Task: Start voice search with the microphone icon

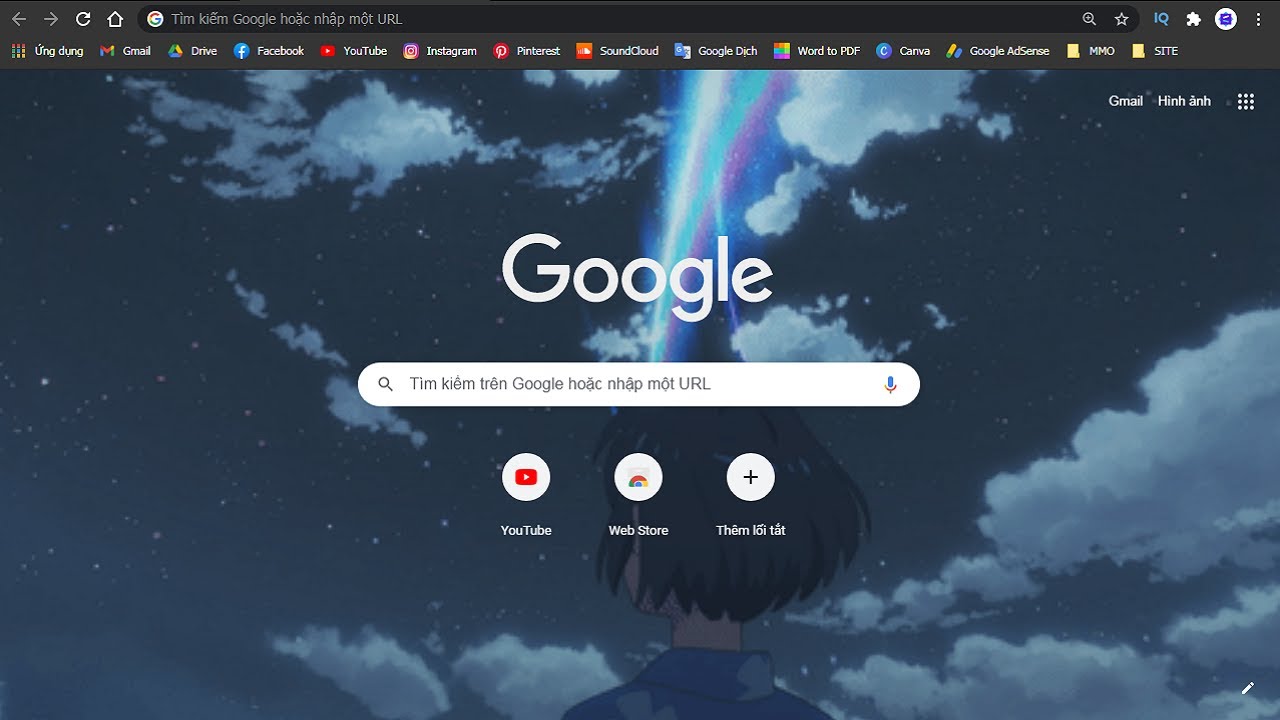Action: (x=890, y=384)
